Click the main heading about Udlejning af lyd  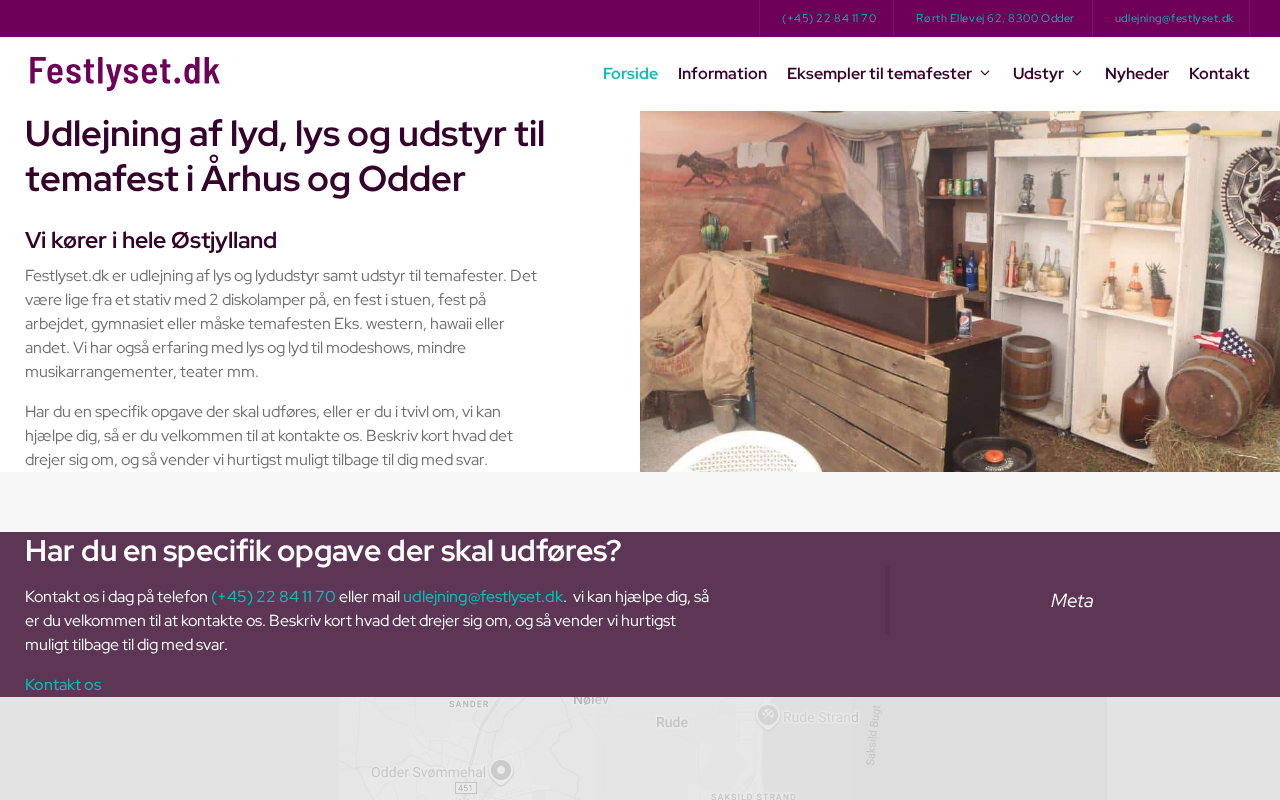click(x=285, y=156)
